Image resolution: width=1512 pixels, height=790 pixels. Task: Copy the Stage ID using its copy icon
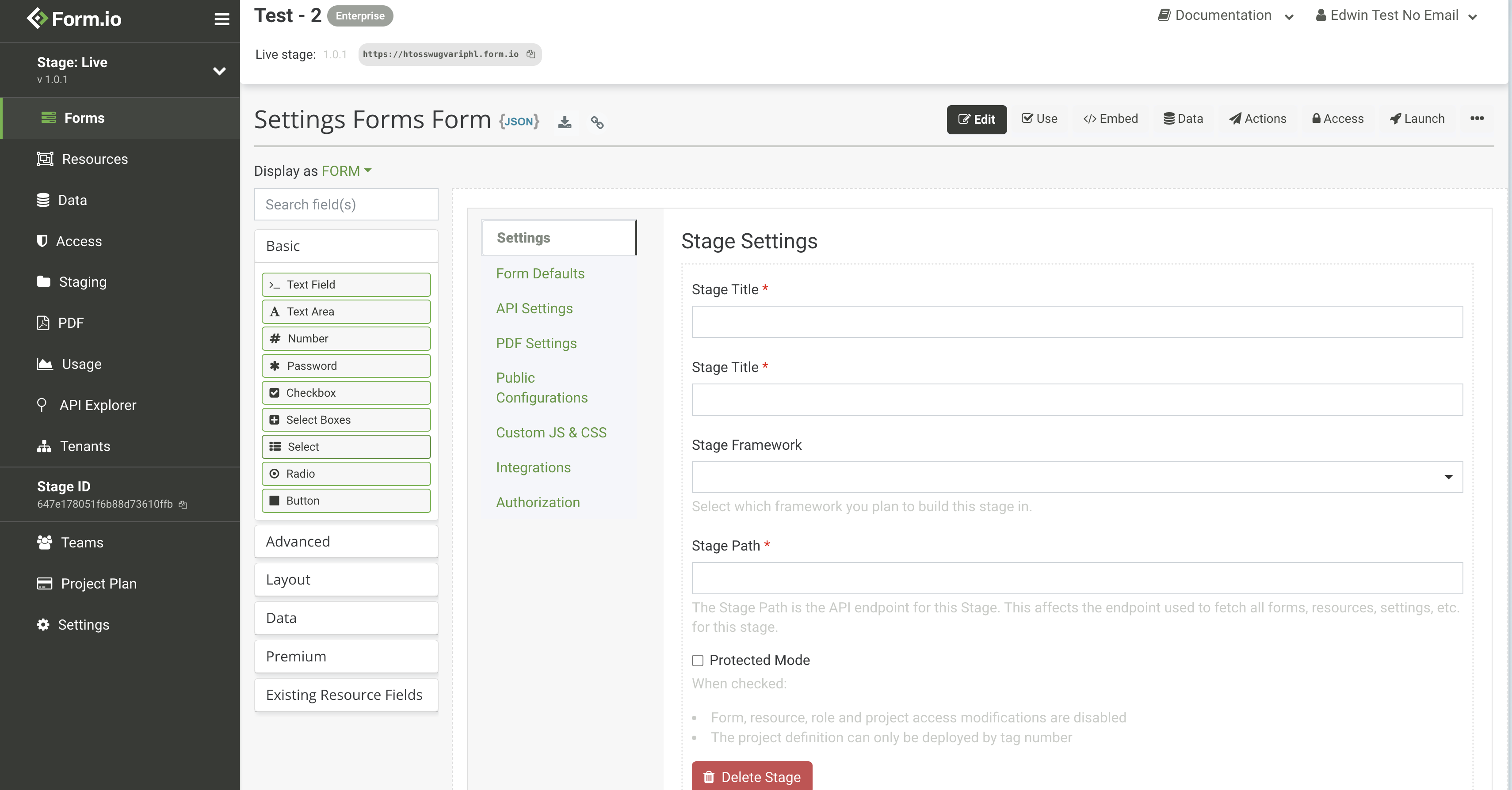(183, 505)
